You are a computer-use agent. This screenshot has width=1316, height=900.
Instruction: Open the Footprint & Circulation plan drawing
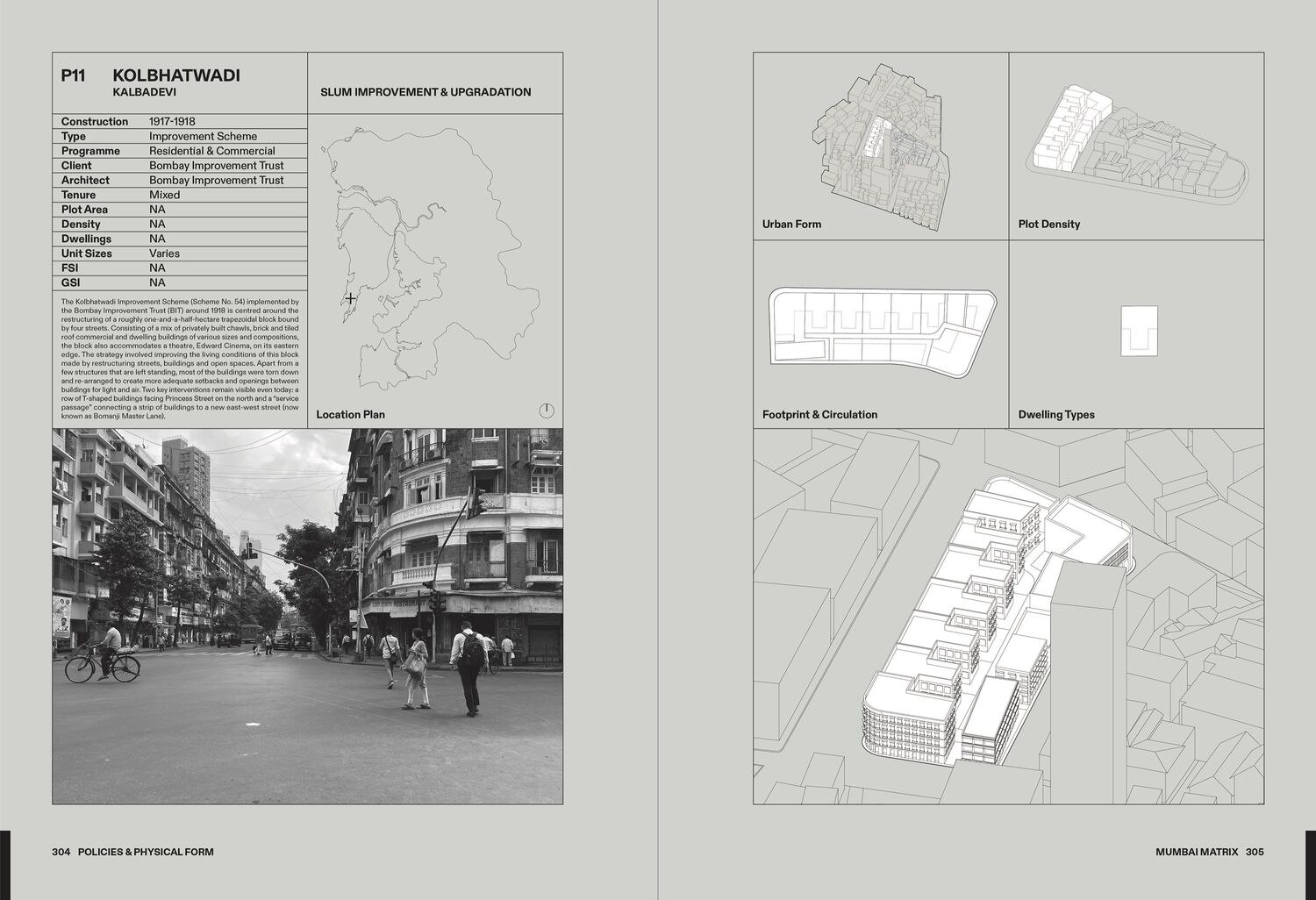pos(882,326)
